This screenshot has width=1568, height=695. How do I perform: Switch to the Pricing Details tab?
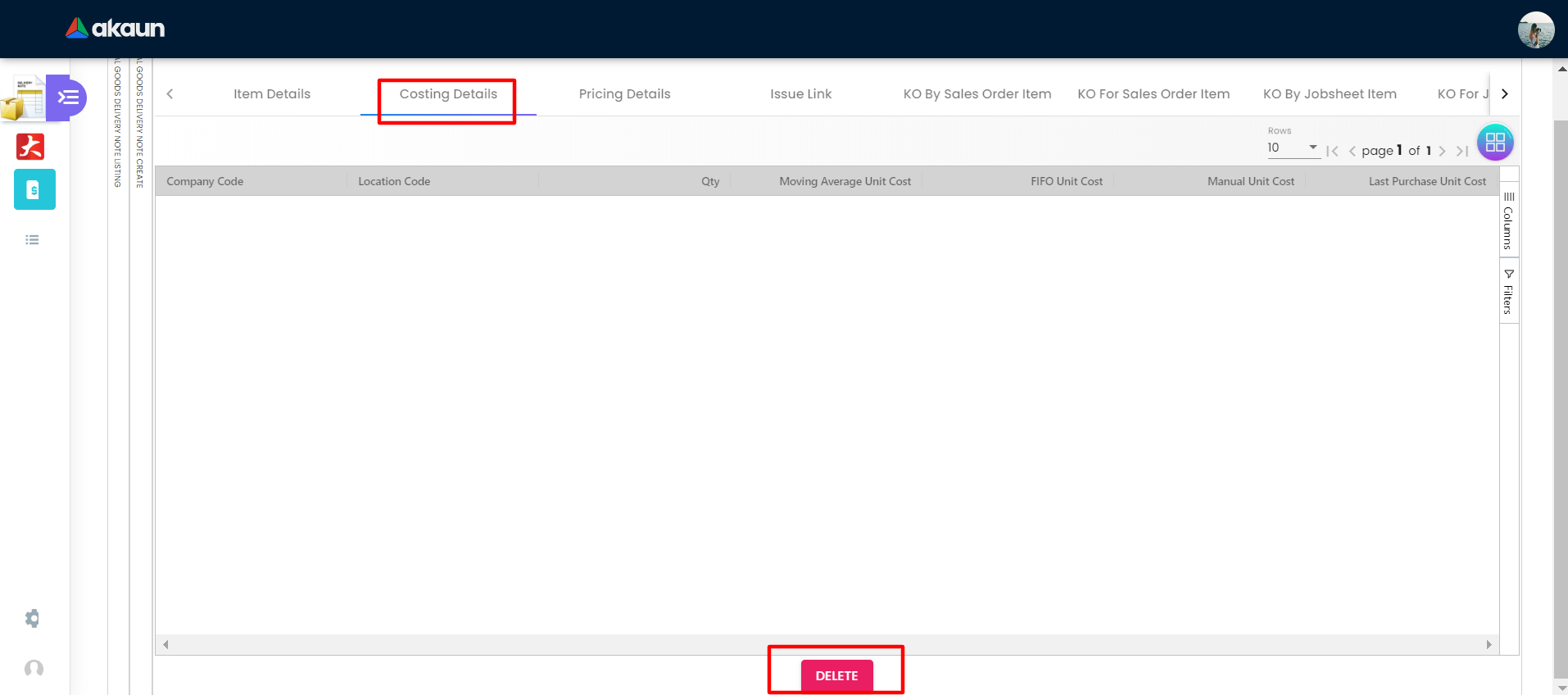[624, 94]
